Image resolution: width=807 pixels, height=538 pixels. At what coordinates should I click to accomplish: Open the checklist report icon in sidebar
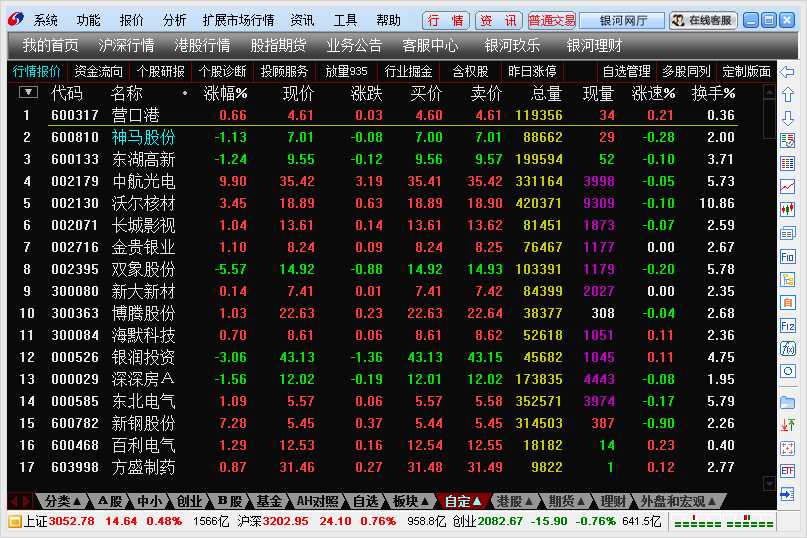[787, 140]
